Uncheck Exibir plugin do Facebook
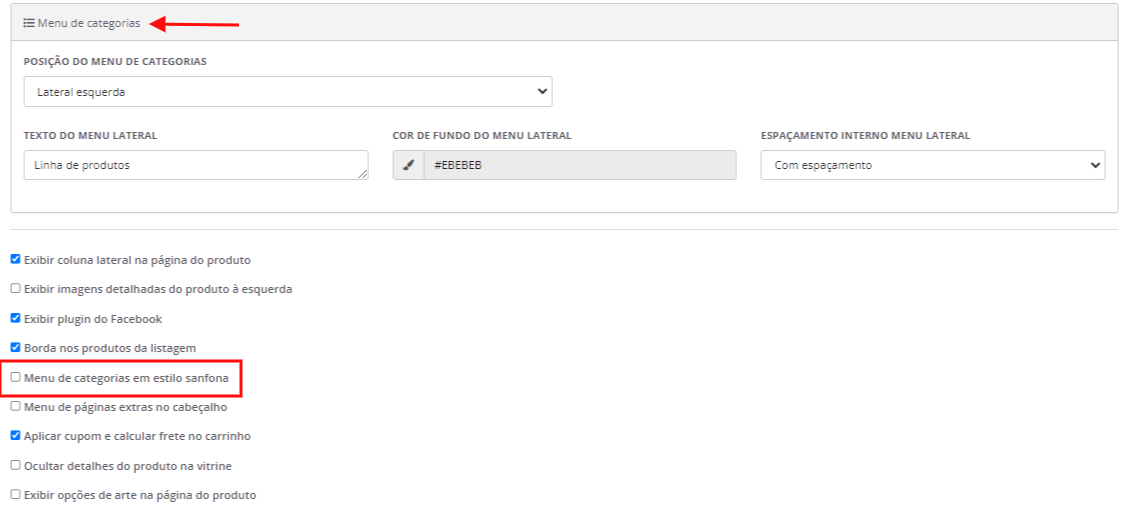This screenshot has height=505, width=1129. point(15,318)
